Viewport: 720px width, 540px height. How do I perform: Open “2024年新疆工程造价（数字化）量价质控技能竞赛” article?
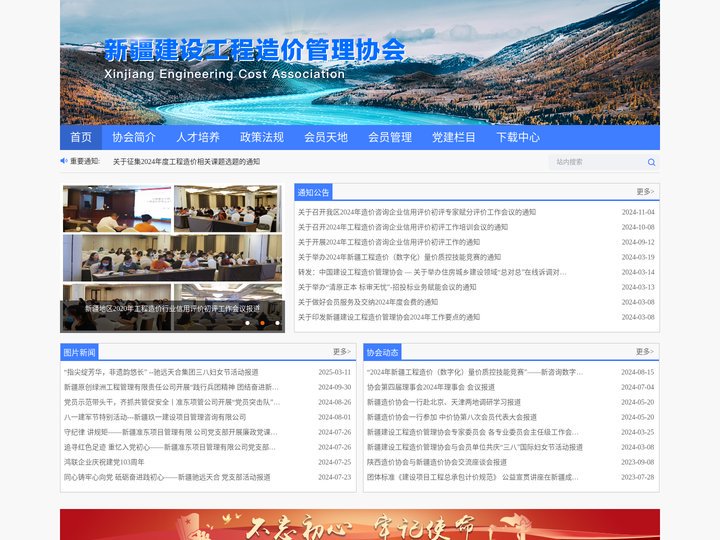click(475, 372)
